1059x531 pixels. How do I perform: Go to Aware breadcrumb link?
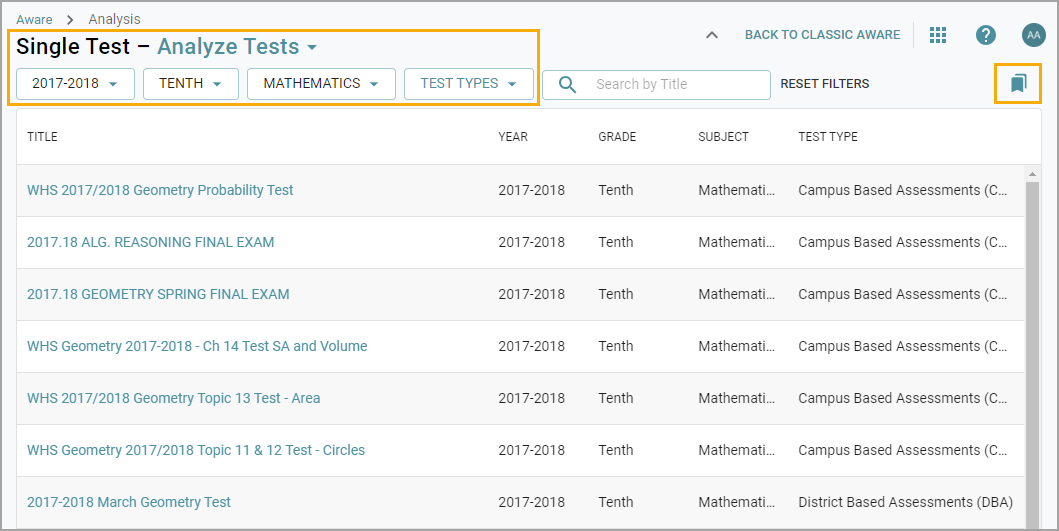click(x=34, y=19)
